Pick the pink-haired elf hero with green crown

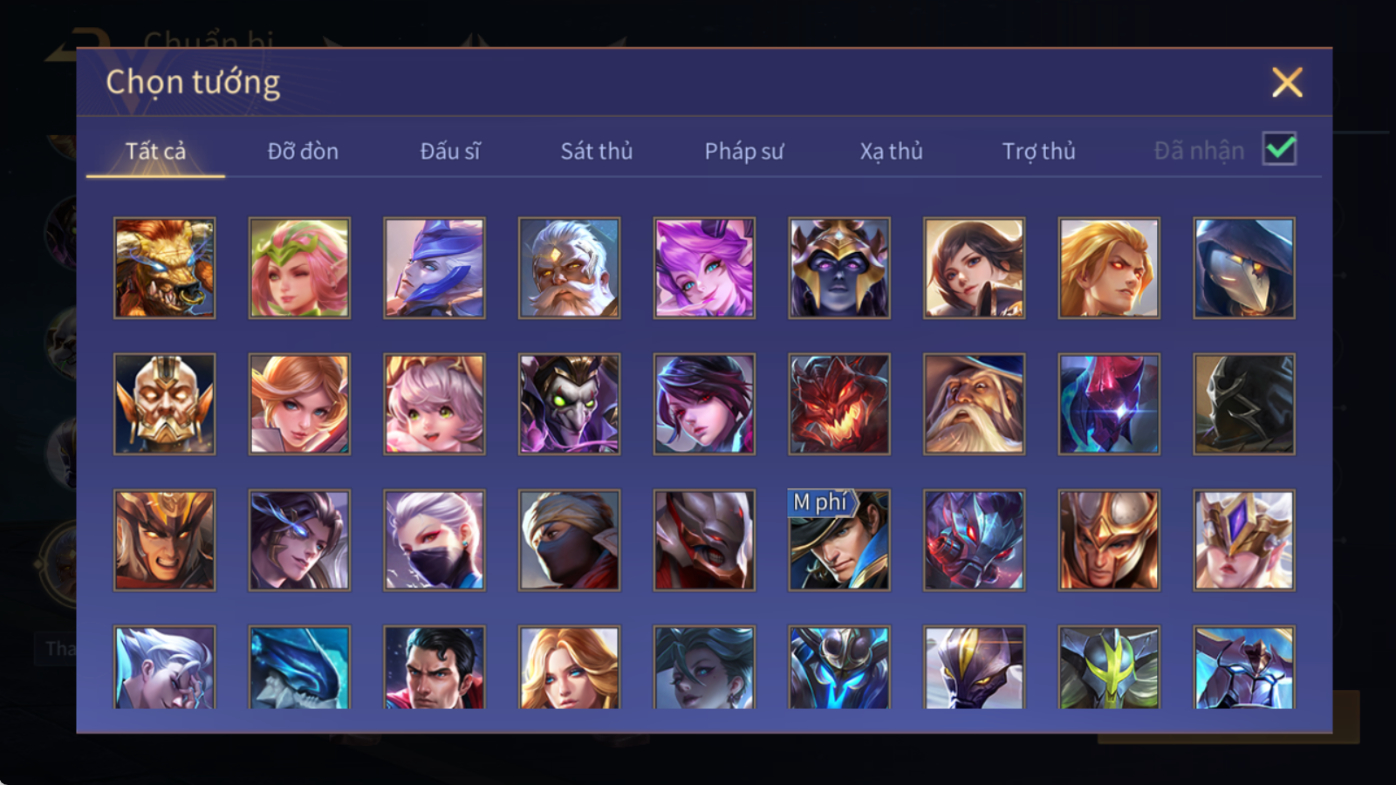click(x=299, y=268)
